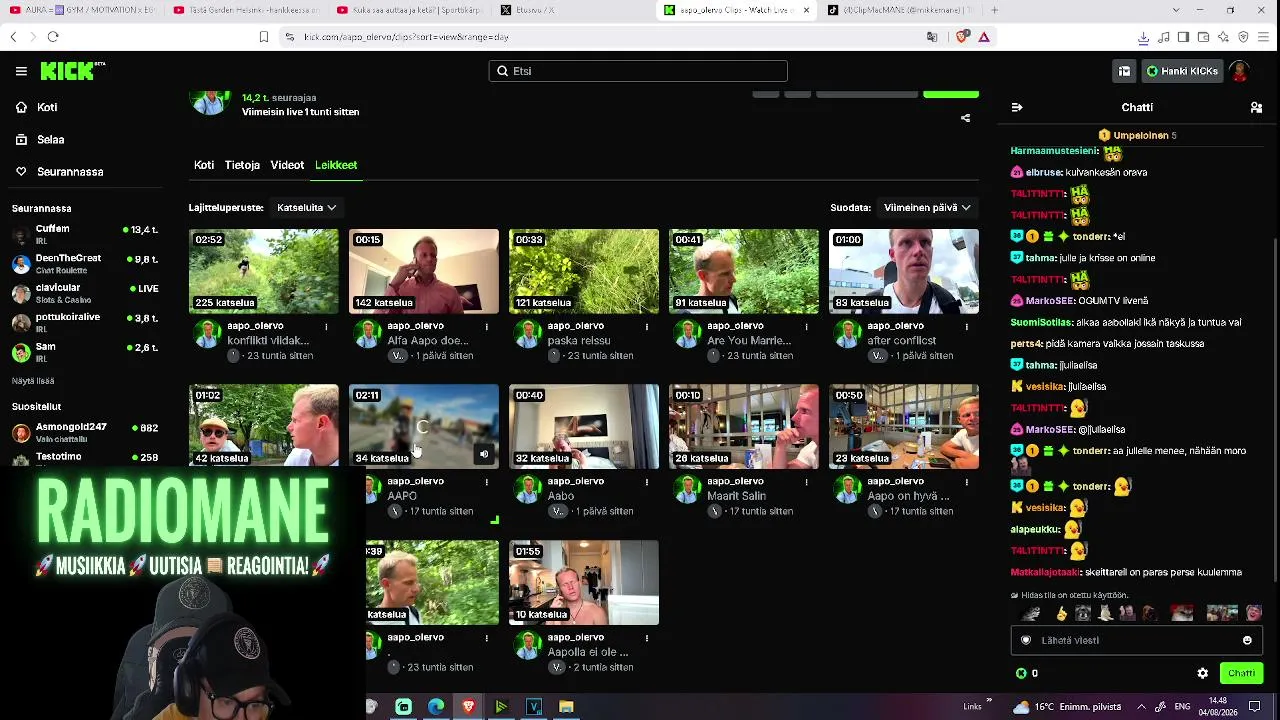Send message with green Chatti button
This screenshot has width=1280, height=720.
coord(1241,673)
